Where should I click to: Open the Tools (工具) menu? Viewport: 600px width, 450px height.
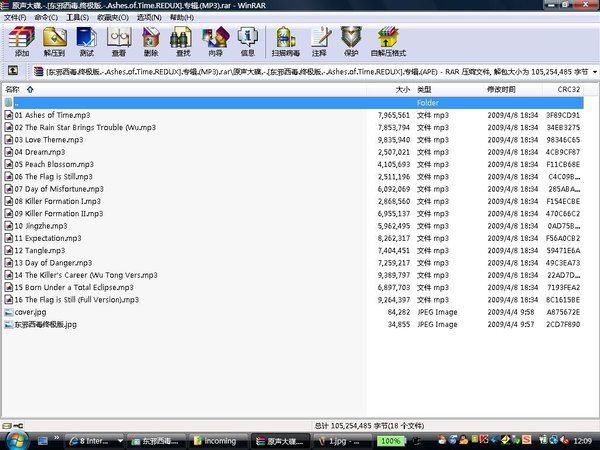78,17
